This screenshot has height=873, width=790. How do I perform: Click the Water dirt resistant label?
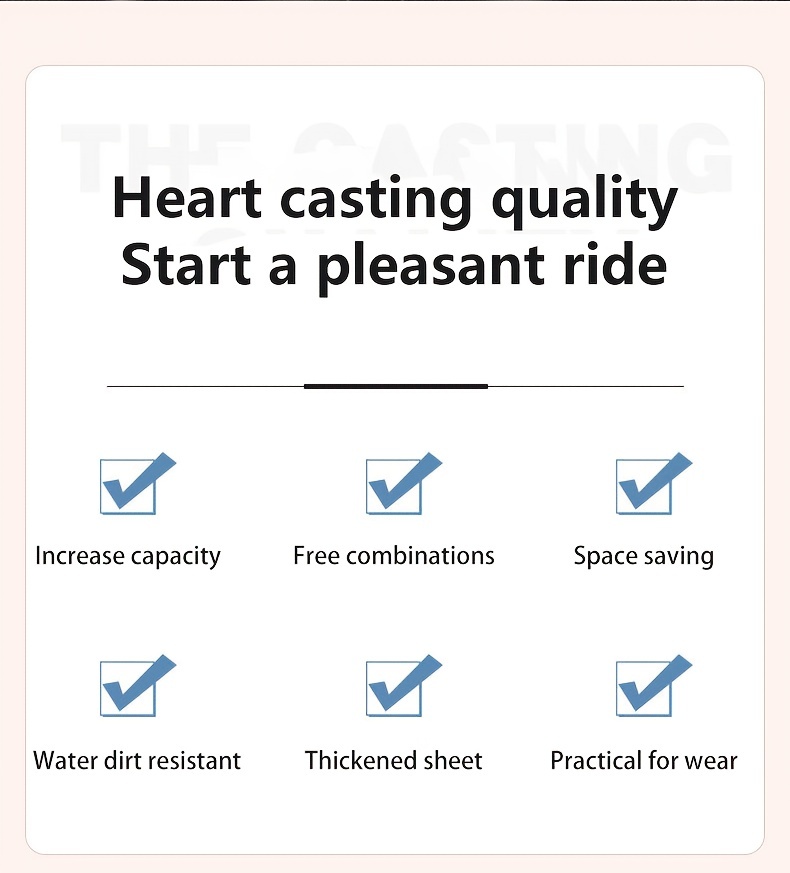137,761
